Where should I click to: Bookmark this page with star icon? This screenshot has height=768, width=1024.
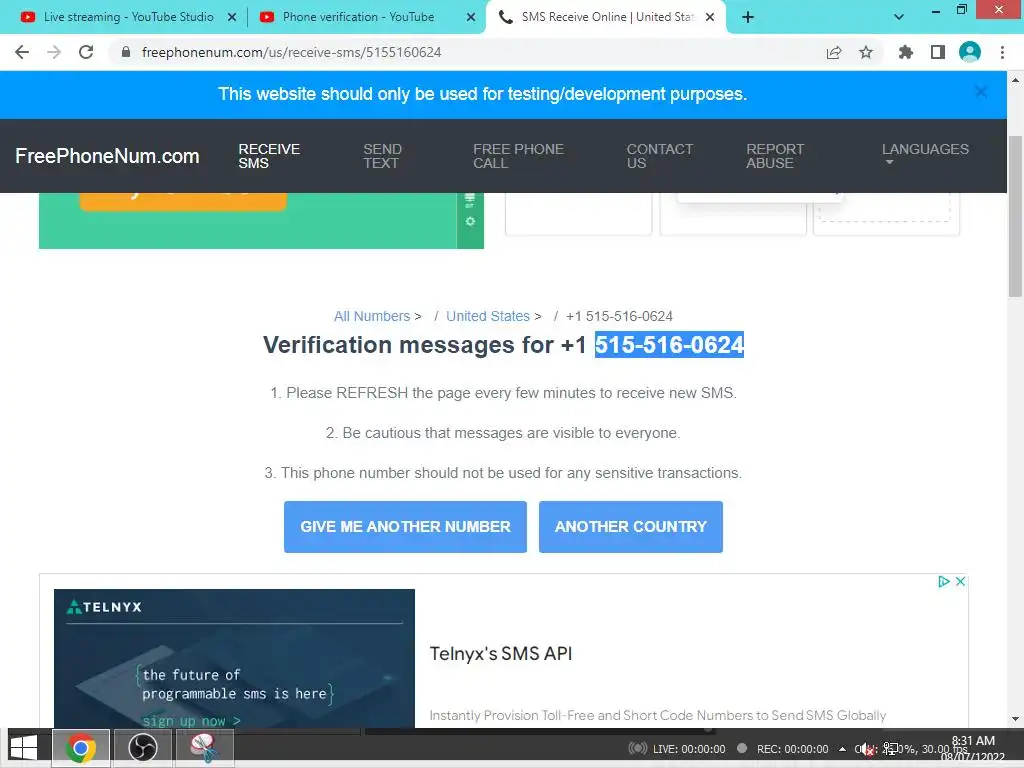click(866, 52)
